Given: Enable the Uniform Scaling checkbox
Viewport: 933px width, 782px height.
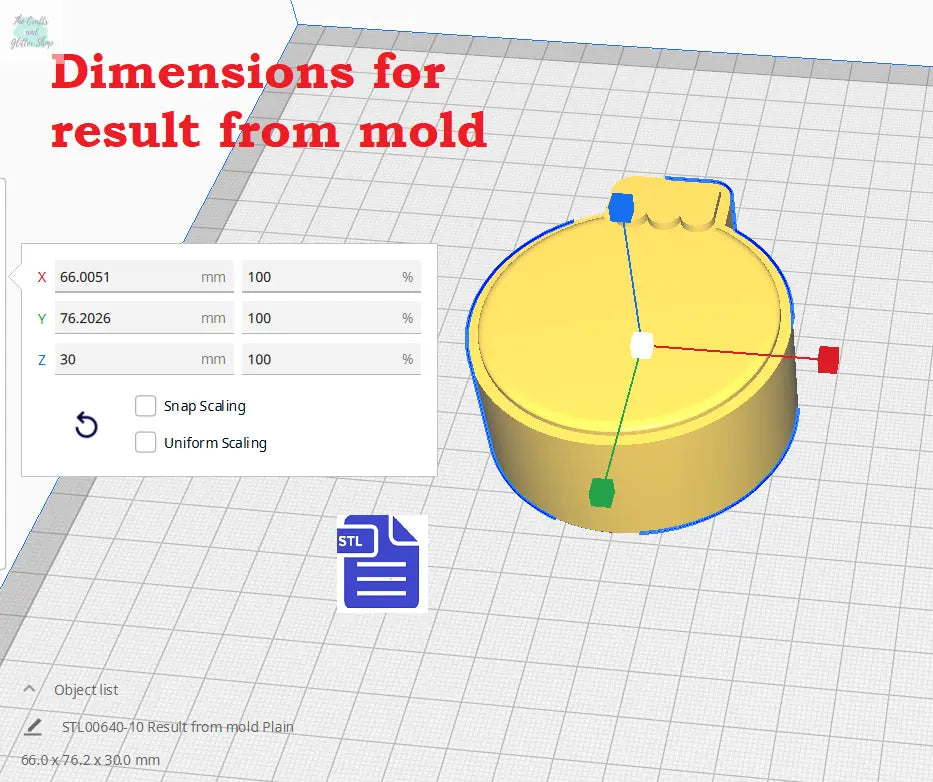Looking at the screenshot, I should (x=146, y=442).
